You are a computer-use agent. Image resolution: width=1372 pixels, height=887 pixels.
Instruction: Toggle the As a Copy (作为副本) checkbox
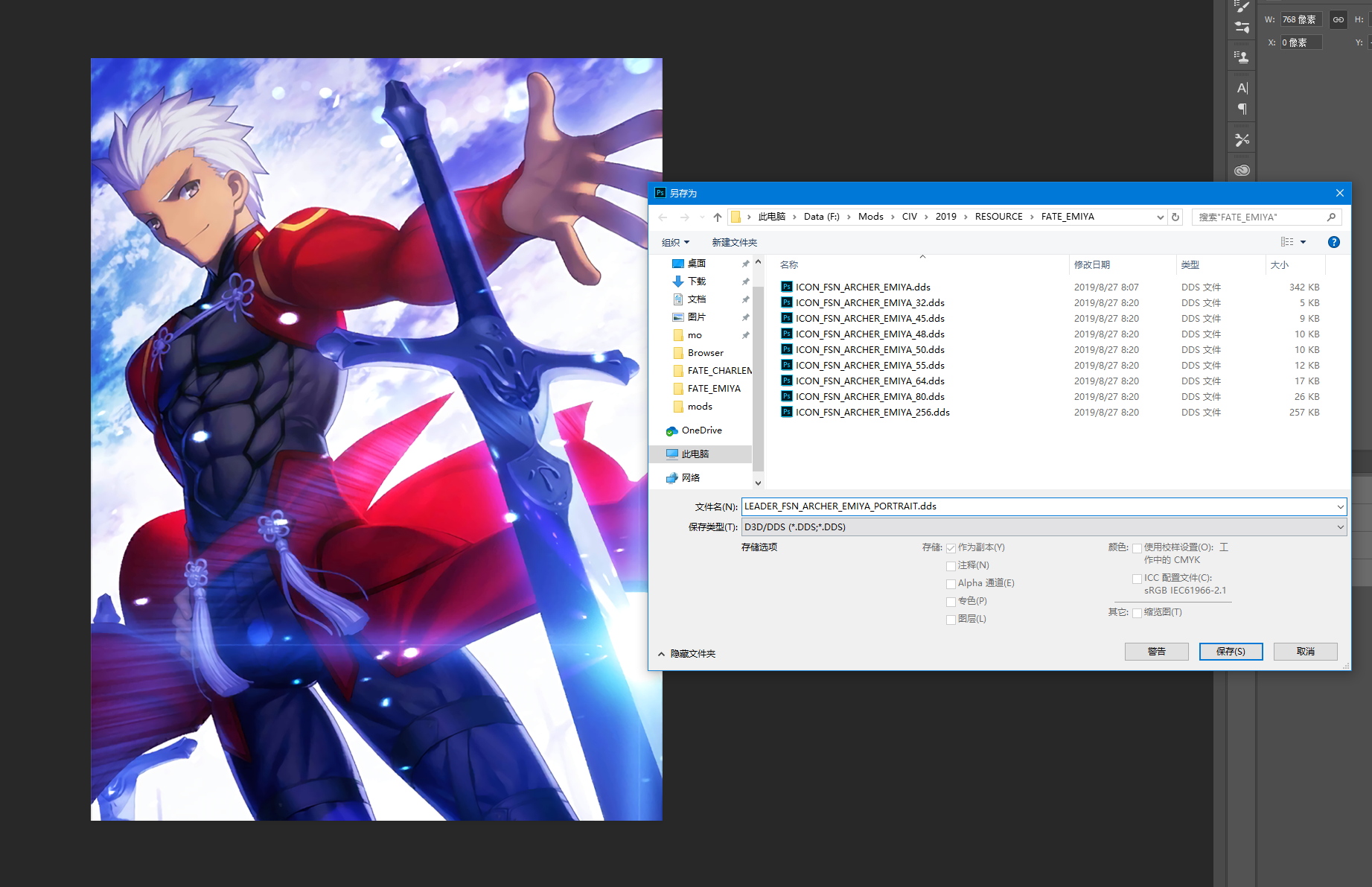pyautogui.click(x=951, y=548)
